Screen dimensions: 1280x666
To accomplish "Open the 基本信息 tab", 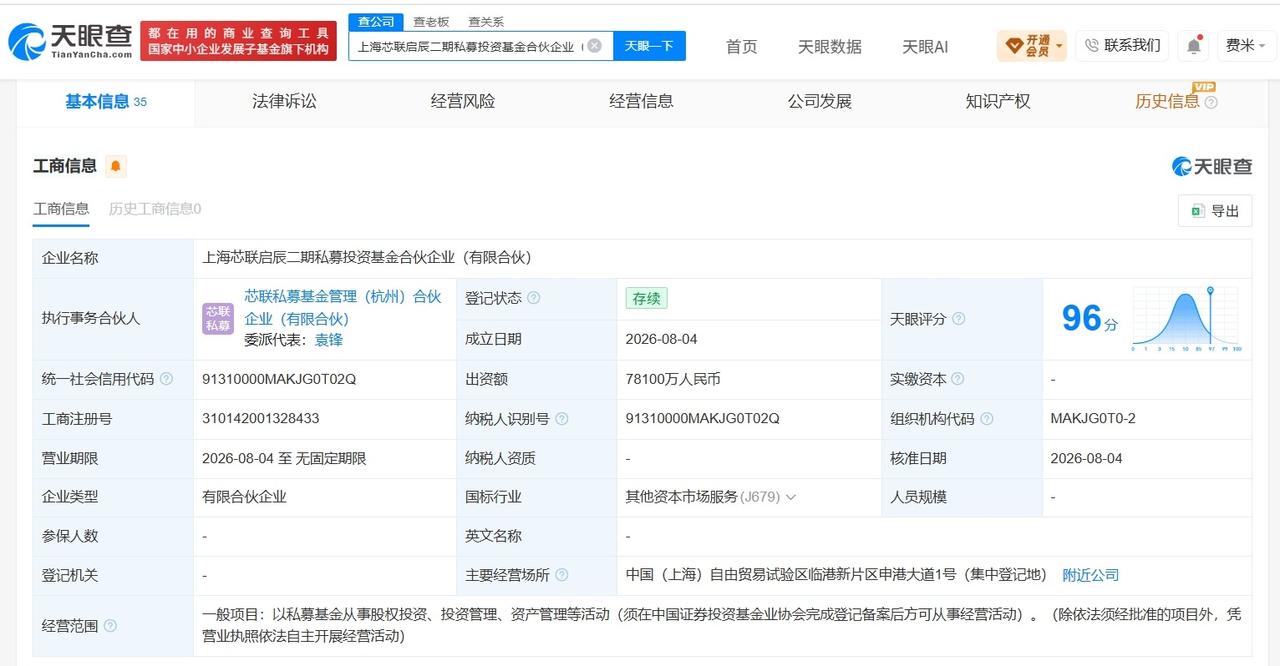I will [x=105, y=101].
